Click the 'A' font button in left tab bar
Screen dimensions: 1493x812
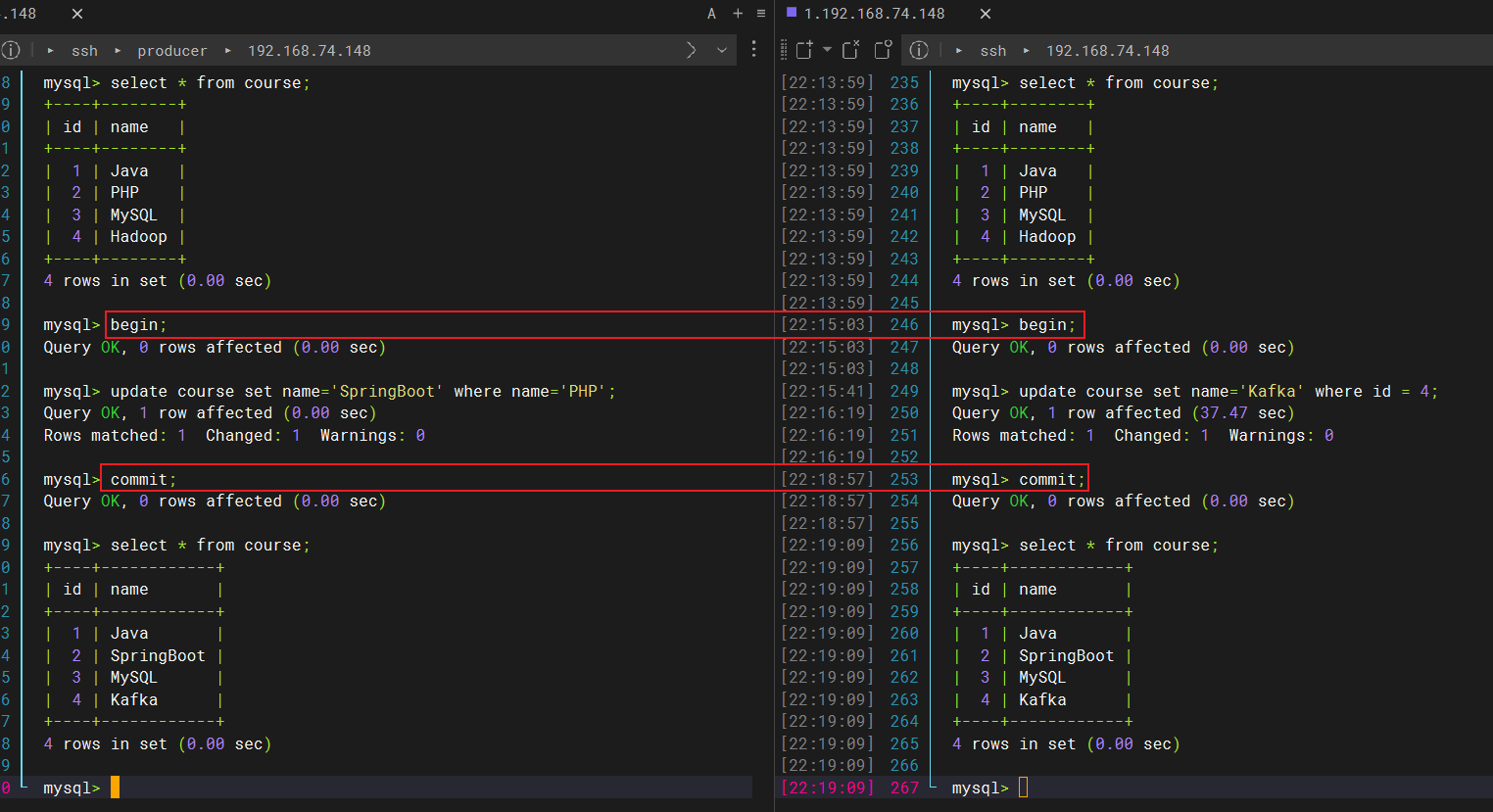point(712,14)
